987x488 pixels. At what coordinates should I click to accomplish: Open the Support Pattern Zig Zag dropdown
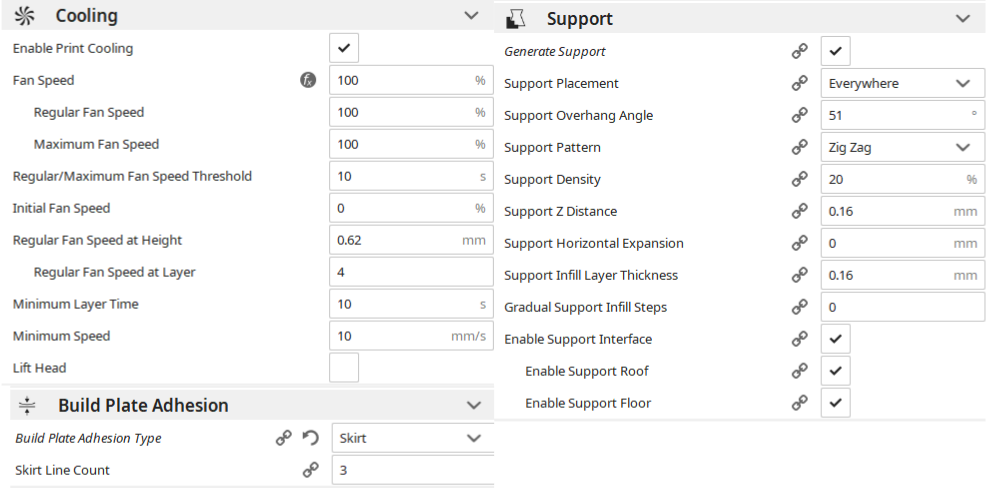(900, 147)
